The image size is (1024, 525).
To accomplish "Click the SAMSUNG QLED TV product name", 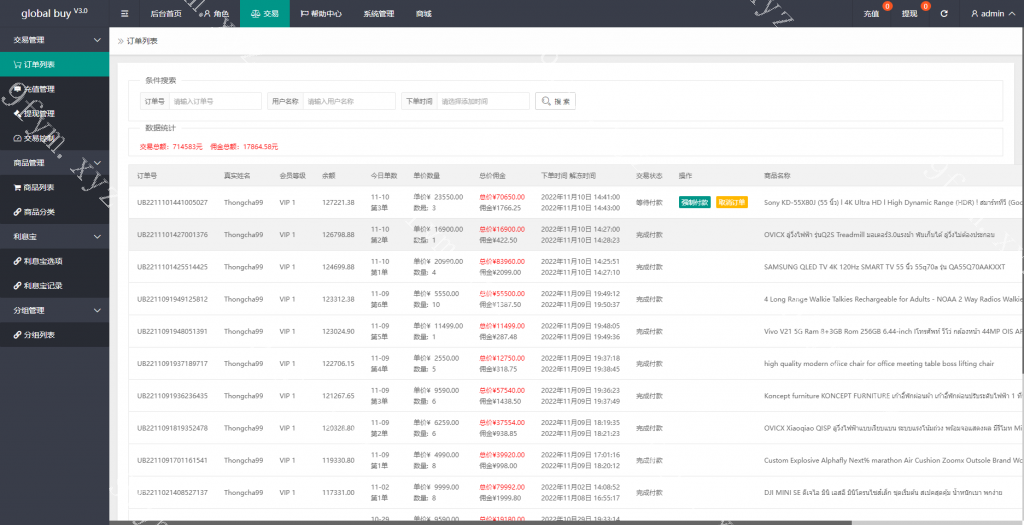I will (885, 267).
